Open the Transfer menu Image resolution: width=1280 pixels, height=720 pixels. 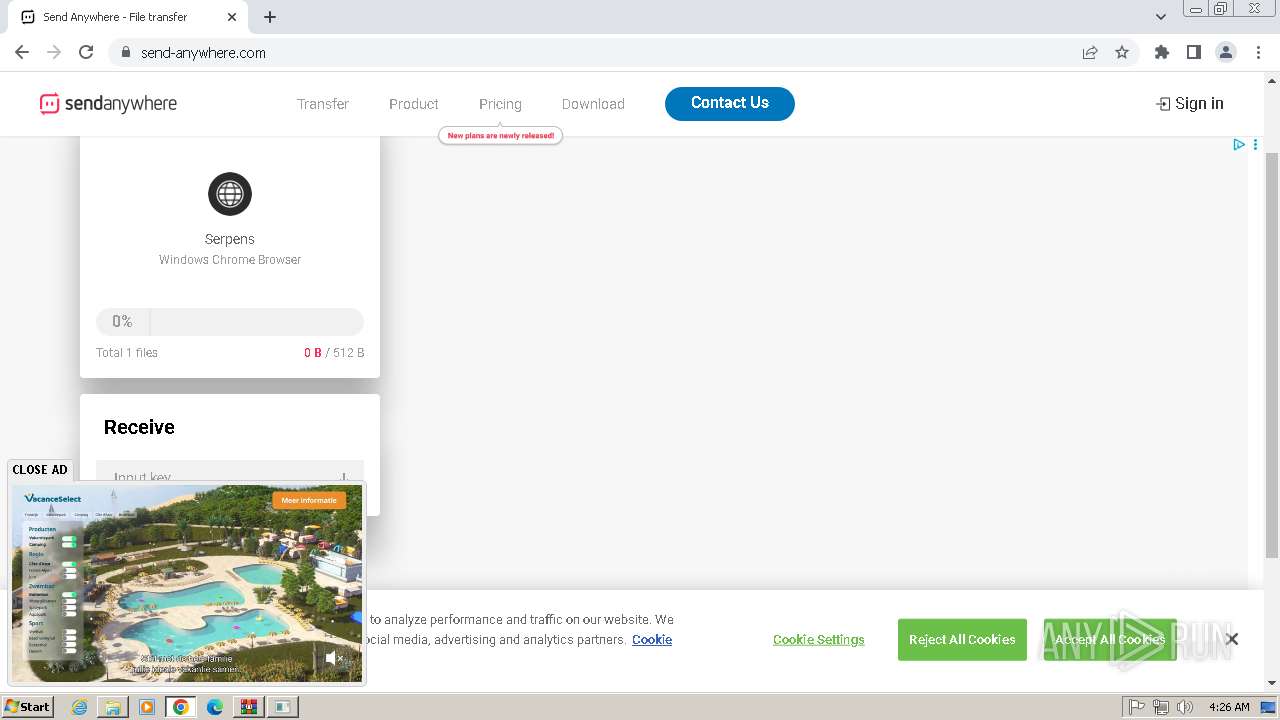click(x=323, y=104)
